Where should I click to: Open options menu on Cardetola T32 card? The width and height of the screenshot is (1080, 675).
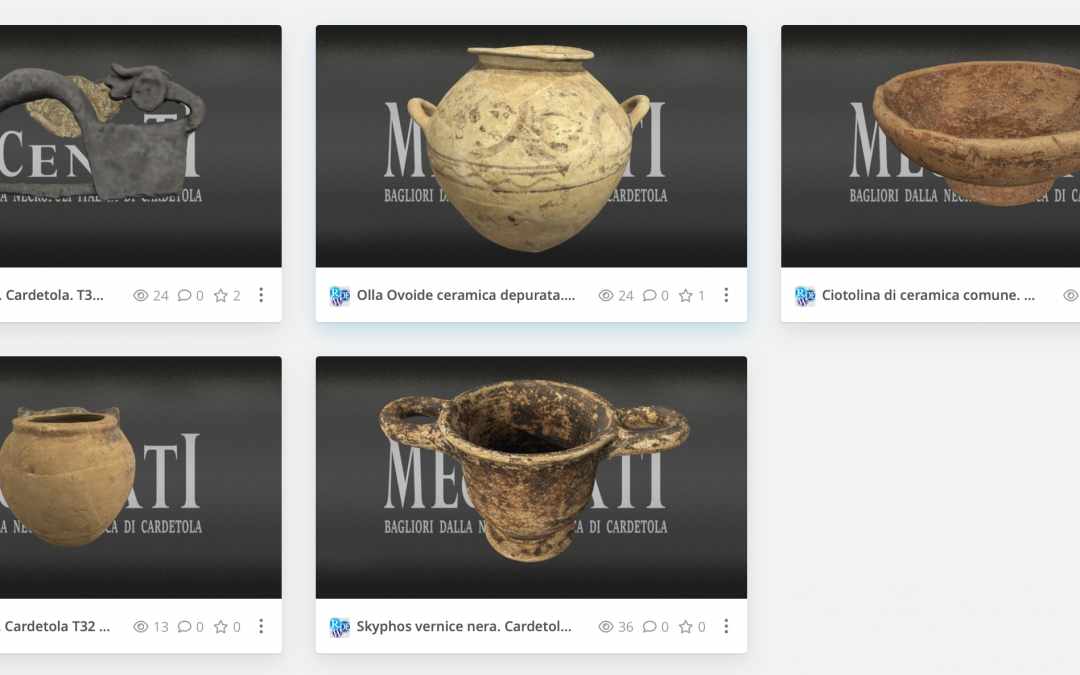(x=261, y=627)
